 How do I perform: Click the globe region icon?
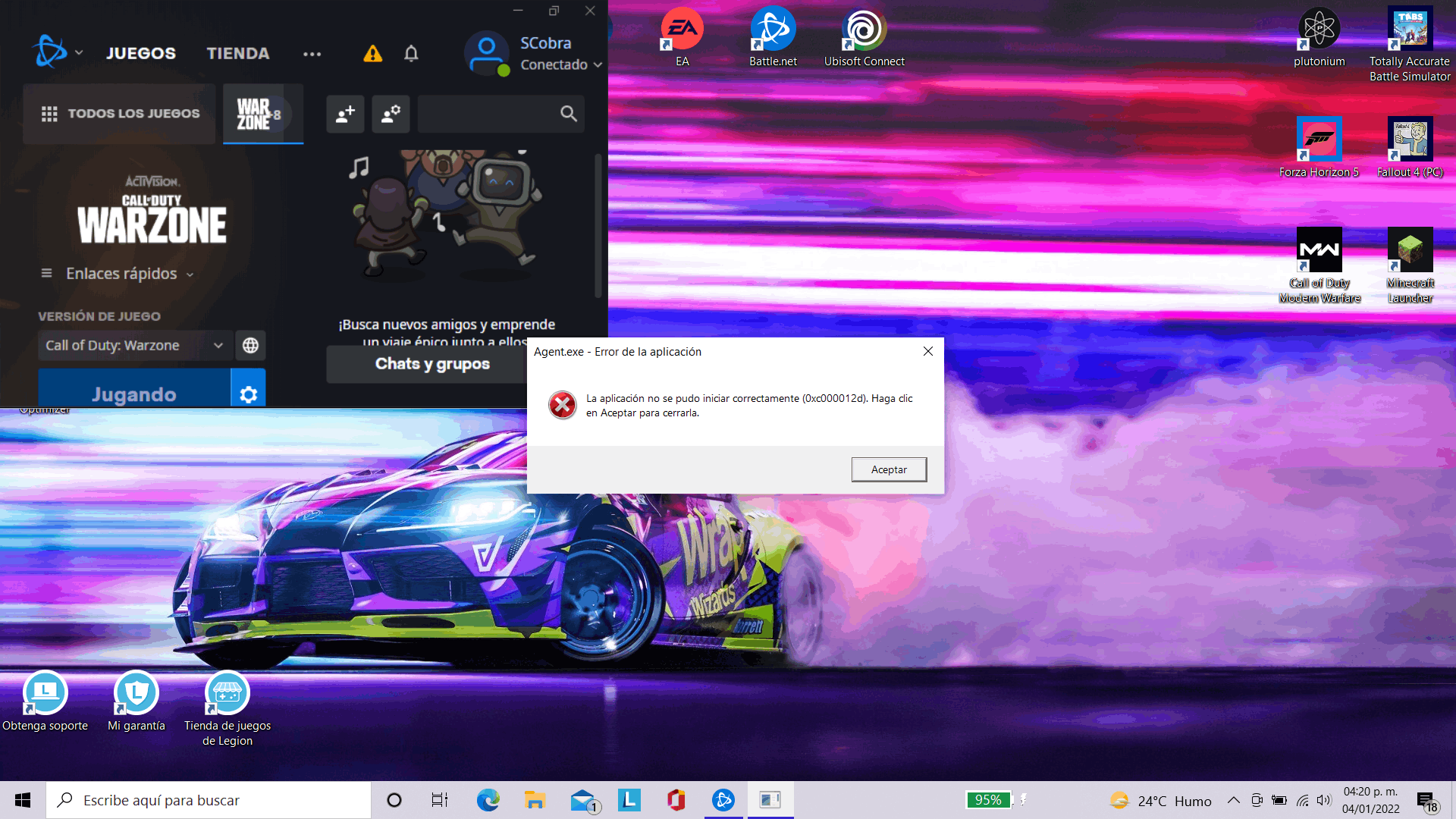tap(250, 345)
